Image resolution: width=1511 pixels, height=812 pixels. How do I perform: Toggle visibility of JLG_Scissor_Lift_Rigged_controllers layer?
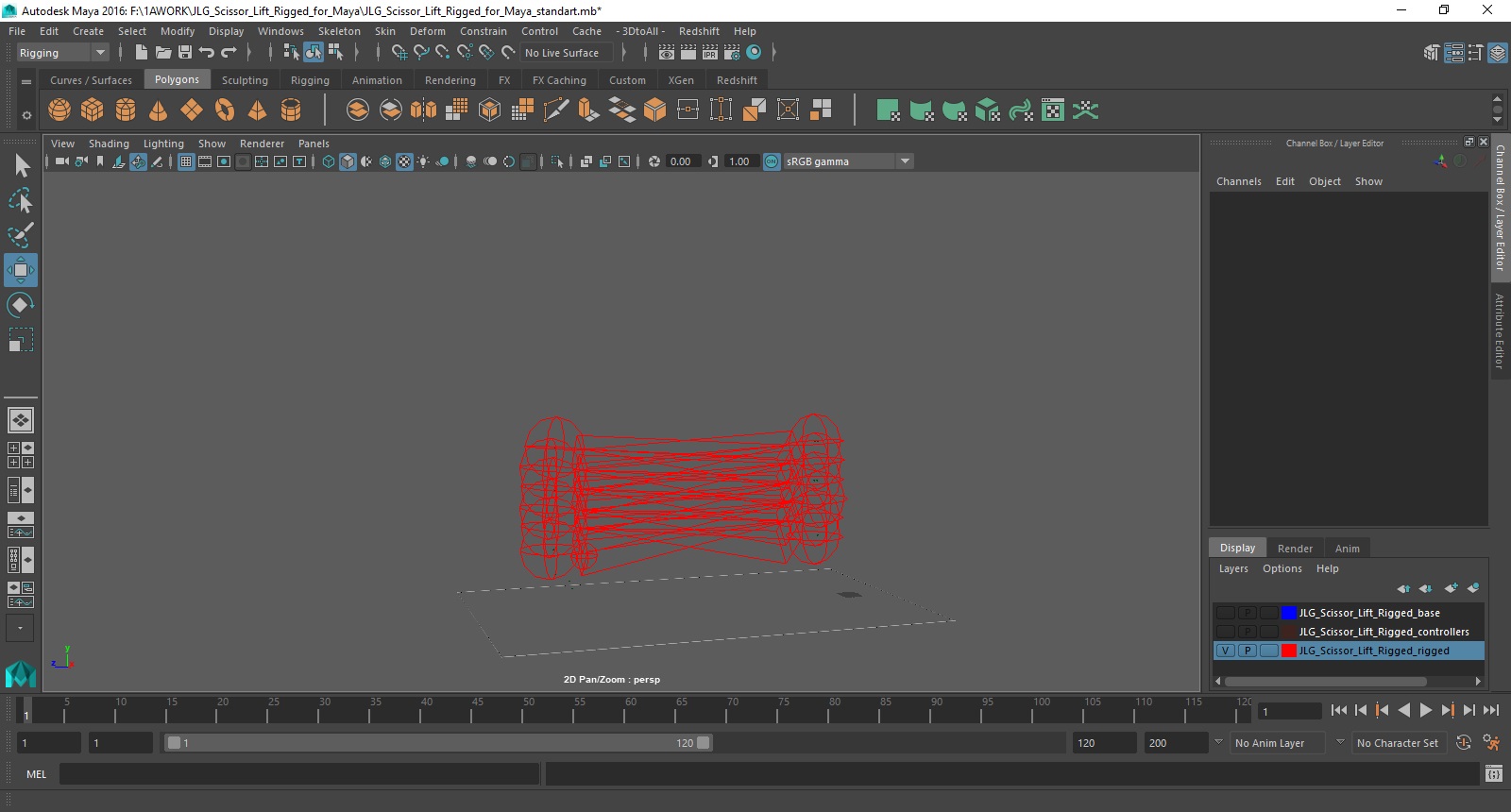(x=1225, y=632)
